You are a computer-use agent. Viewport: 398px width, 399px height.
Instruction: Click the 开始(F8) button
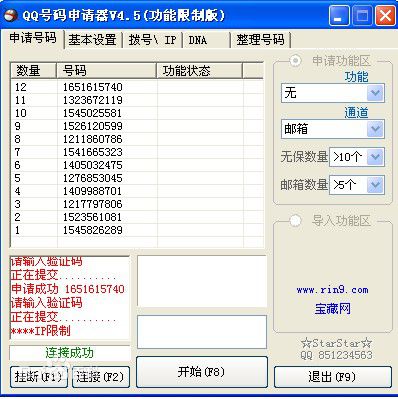pos(202,371)
